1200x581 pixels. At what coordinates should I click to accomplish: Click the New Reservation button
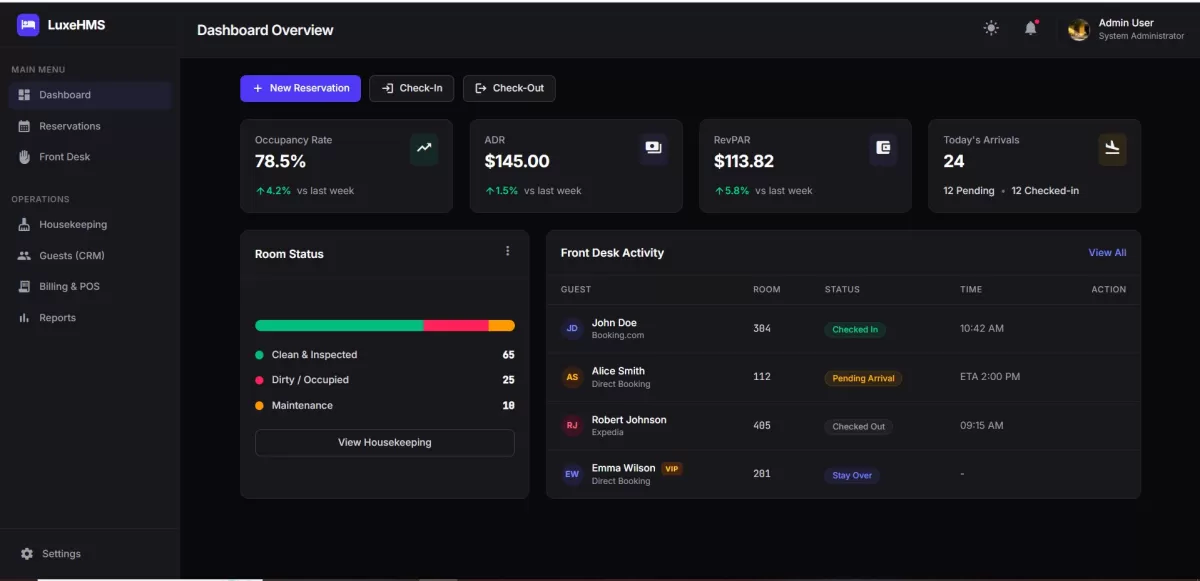coord(300,88)
